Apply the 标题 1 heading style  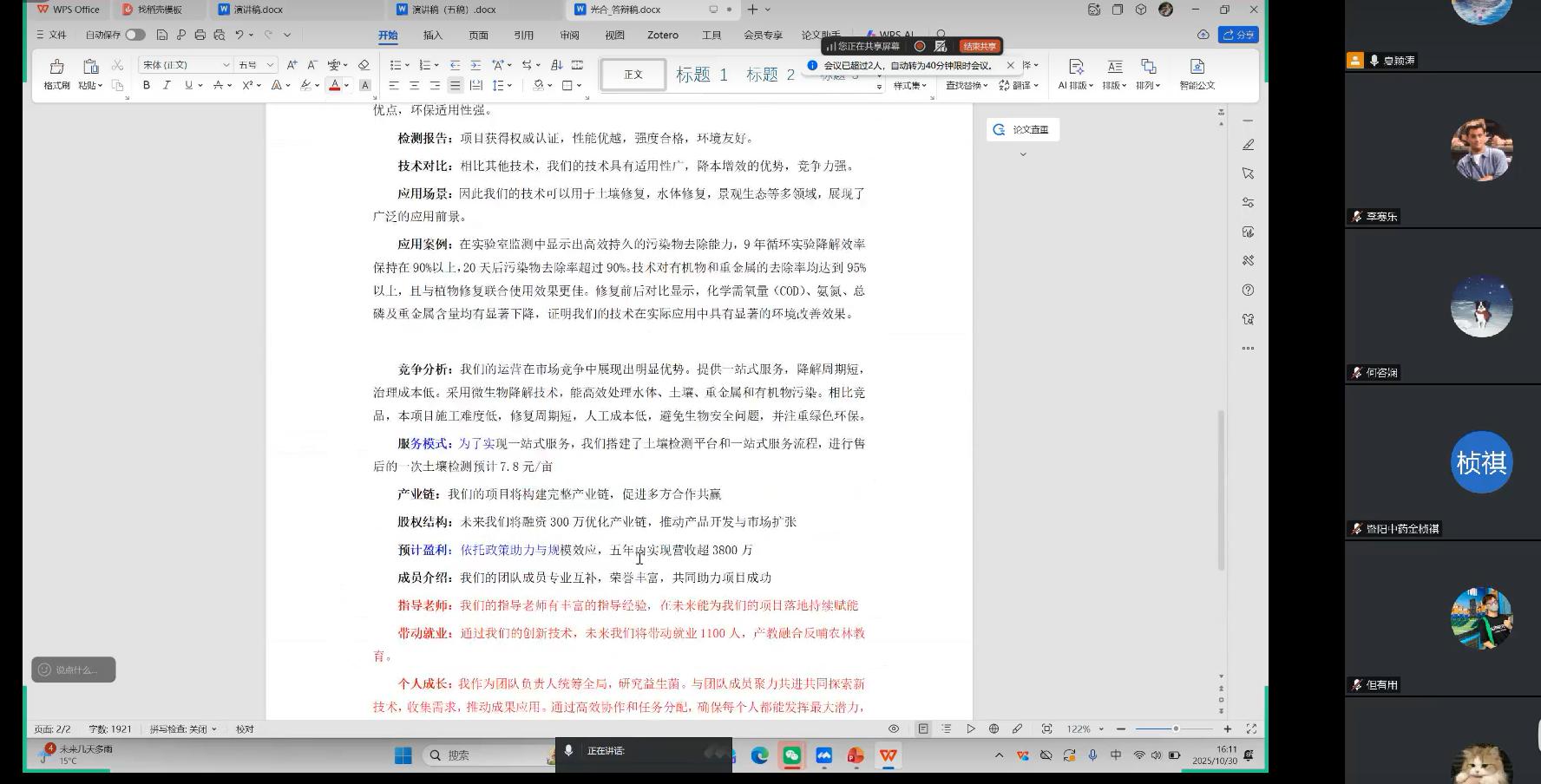point(701,75)
